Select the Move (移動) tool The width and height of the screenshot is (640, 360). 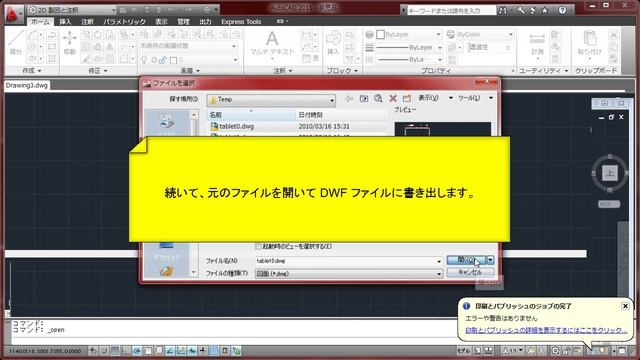(70, 43)
